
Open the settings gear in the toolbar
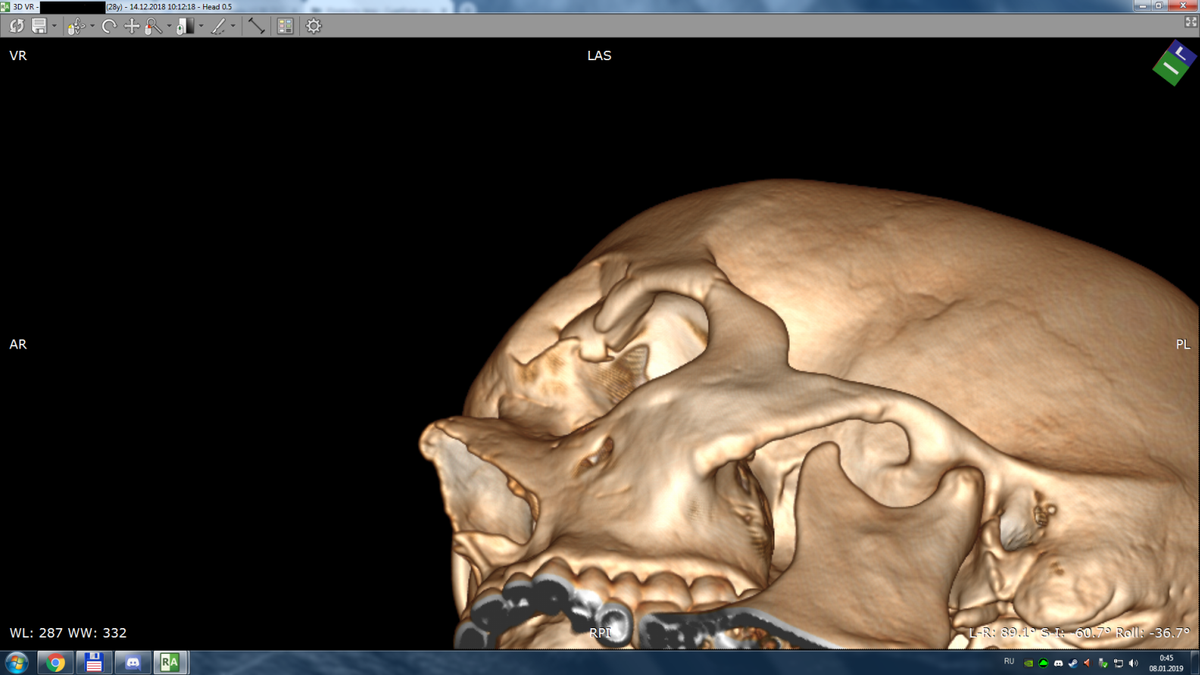coord(313,26)
